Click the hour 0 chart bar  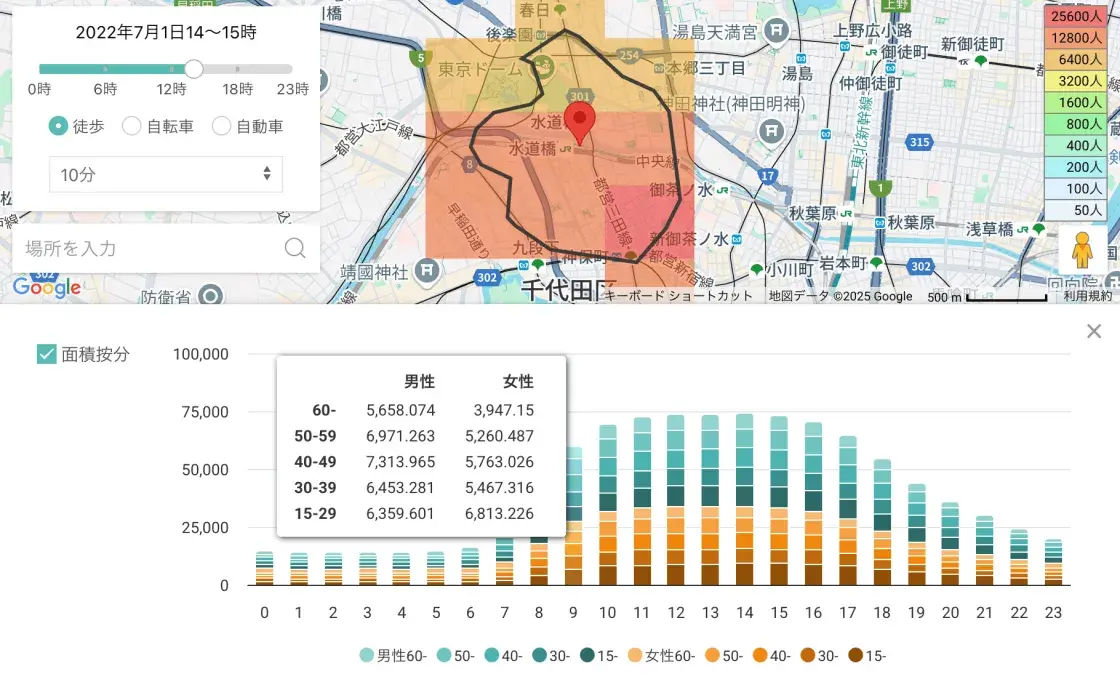[x=264, y=568]
